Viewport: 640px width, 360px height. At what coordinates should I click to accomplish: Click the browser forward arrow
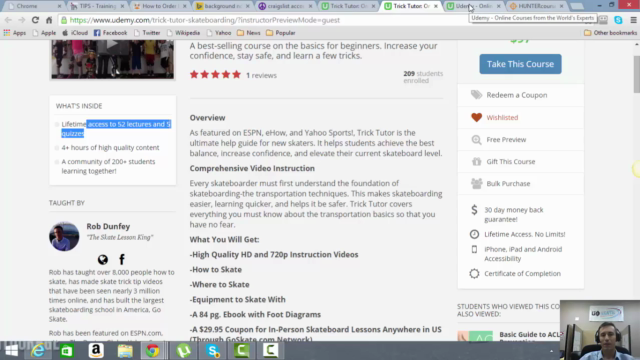pos(22,20)
